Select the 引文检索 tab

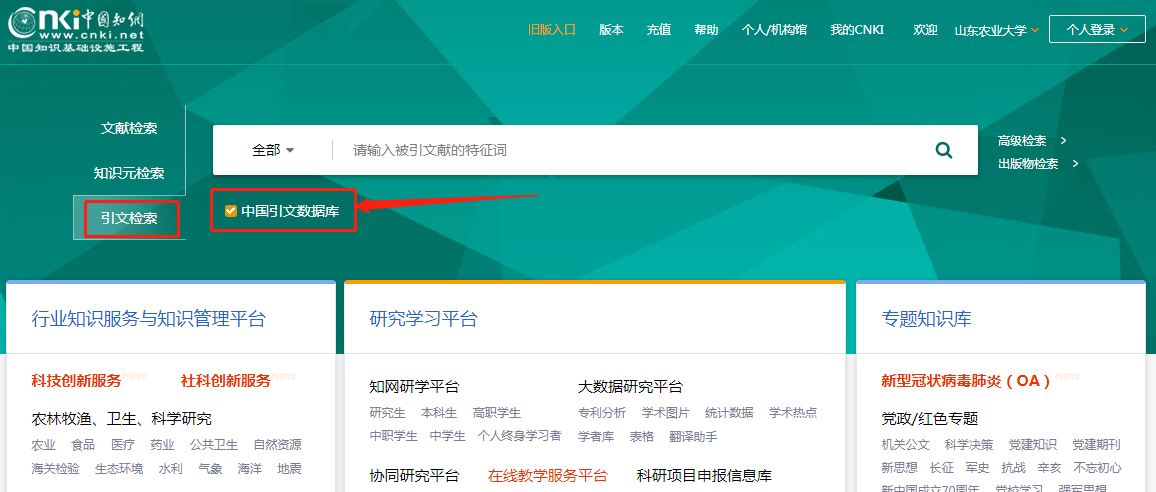click(129, 218)
